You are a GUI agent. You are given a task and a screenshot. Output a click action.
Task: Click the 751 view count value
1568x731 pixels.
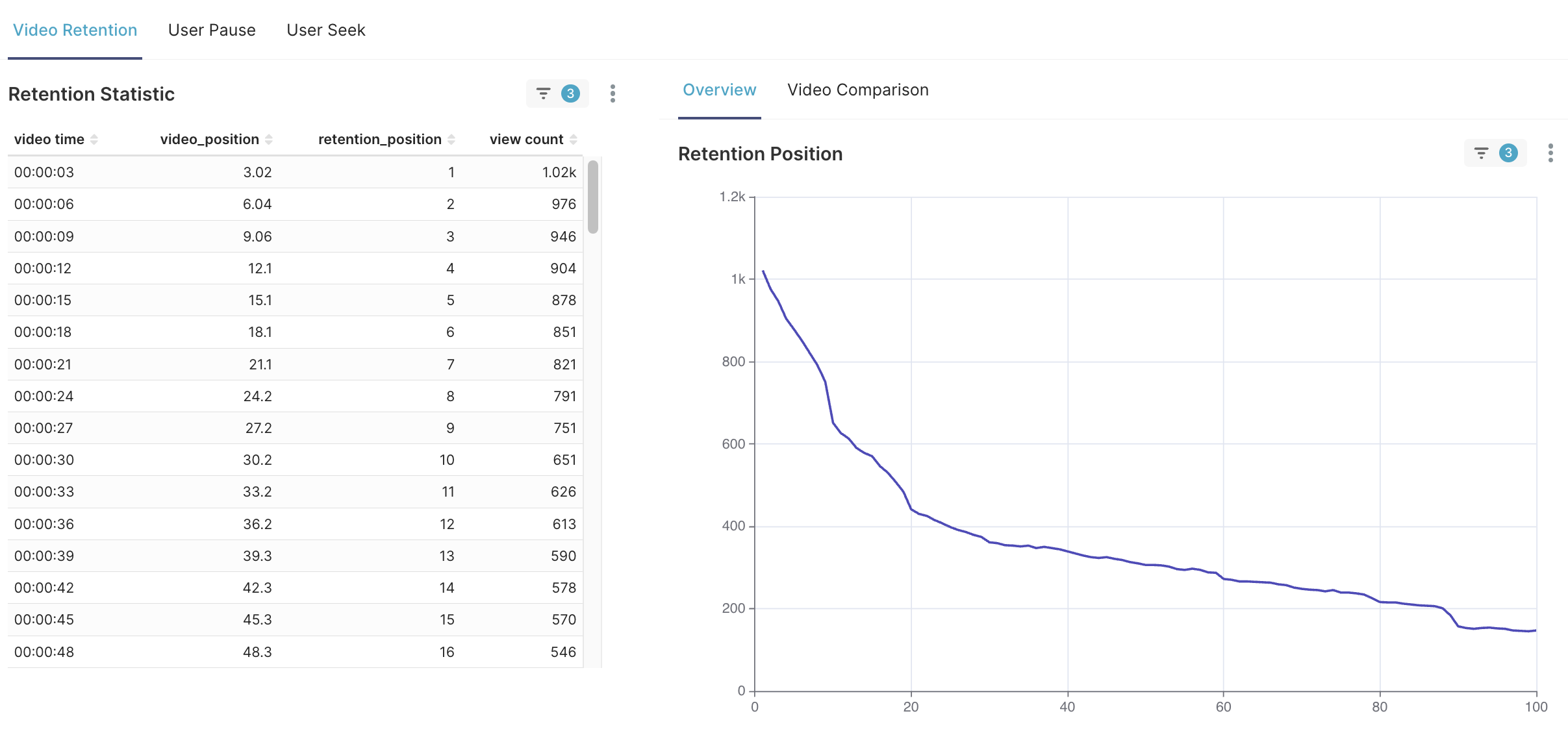click(564, 428)
